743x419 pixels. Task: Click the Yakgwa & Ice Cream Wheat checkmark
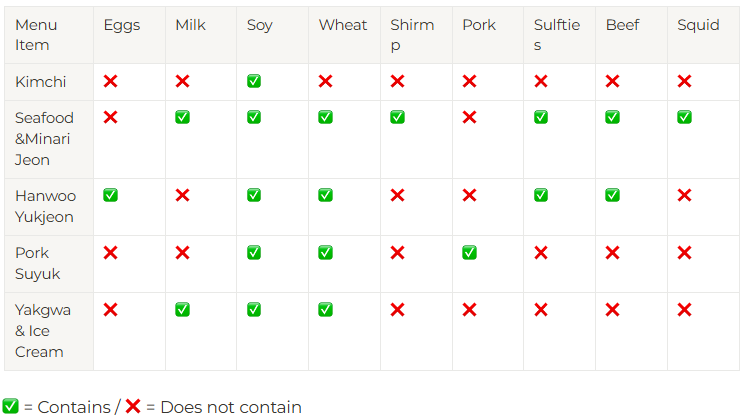(325, 309)
